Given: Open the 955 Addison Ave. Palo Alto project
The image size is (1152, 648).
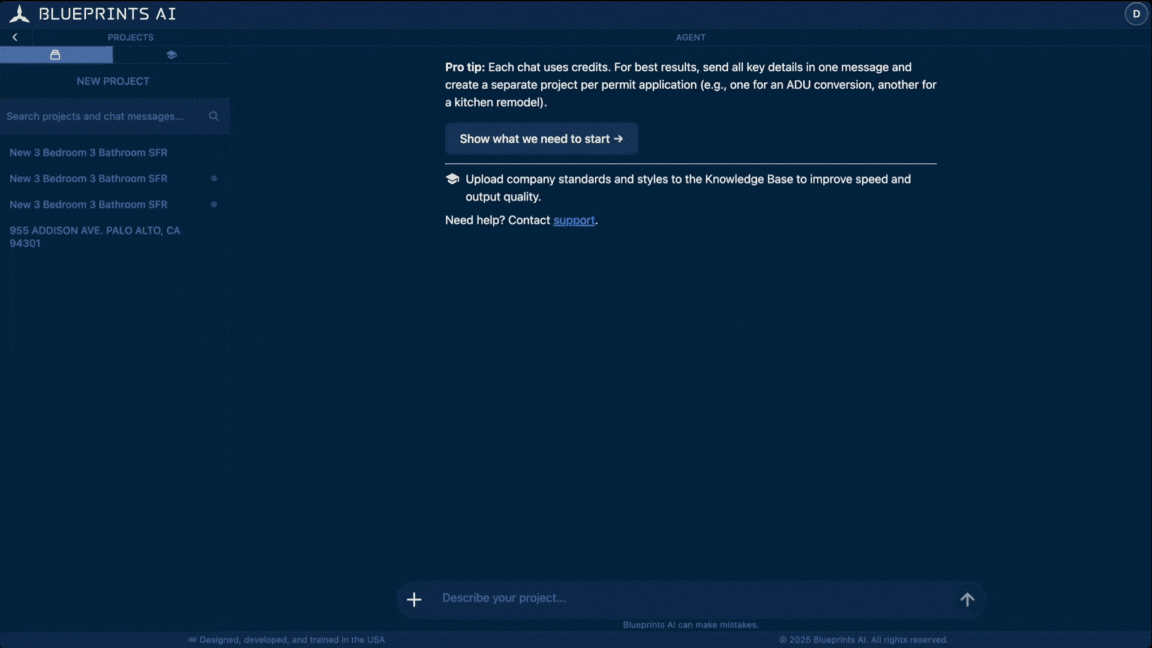Looking at the screenshot, I should pos(95,237).
